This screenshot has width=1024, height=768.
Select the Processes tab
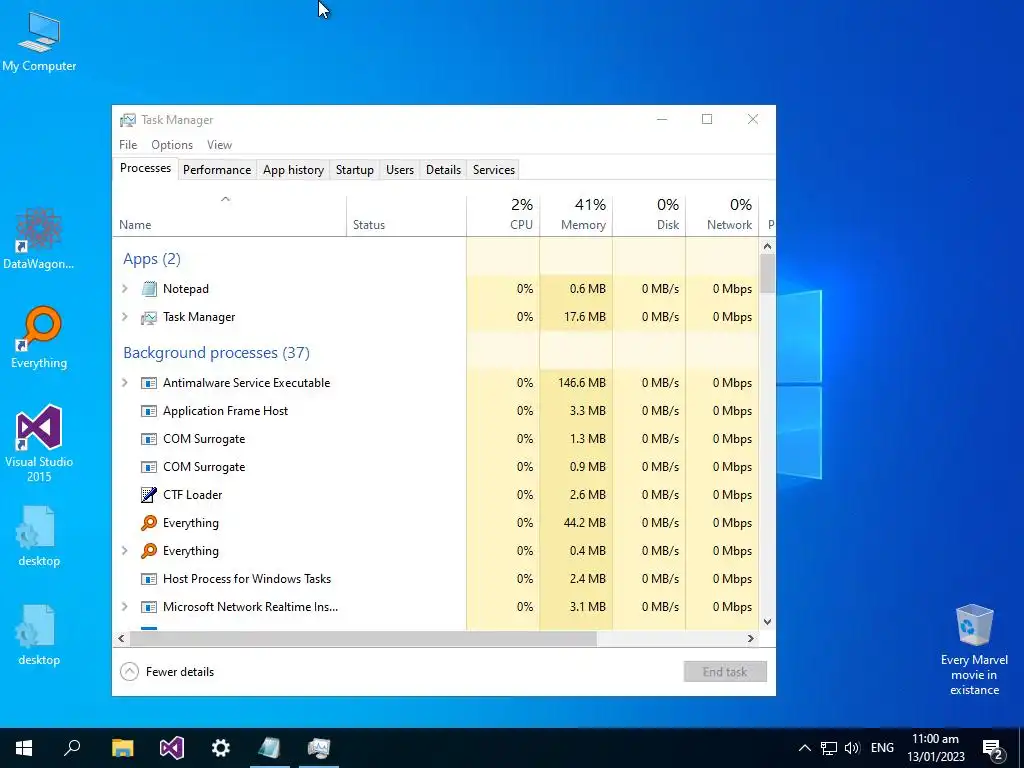(x=145, y=168)
